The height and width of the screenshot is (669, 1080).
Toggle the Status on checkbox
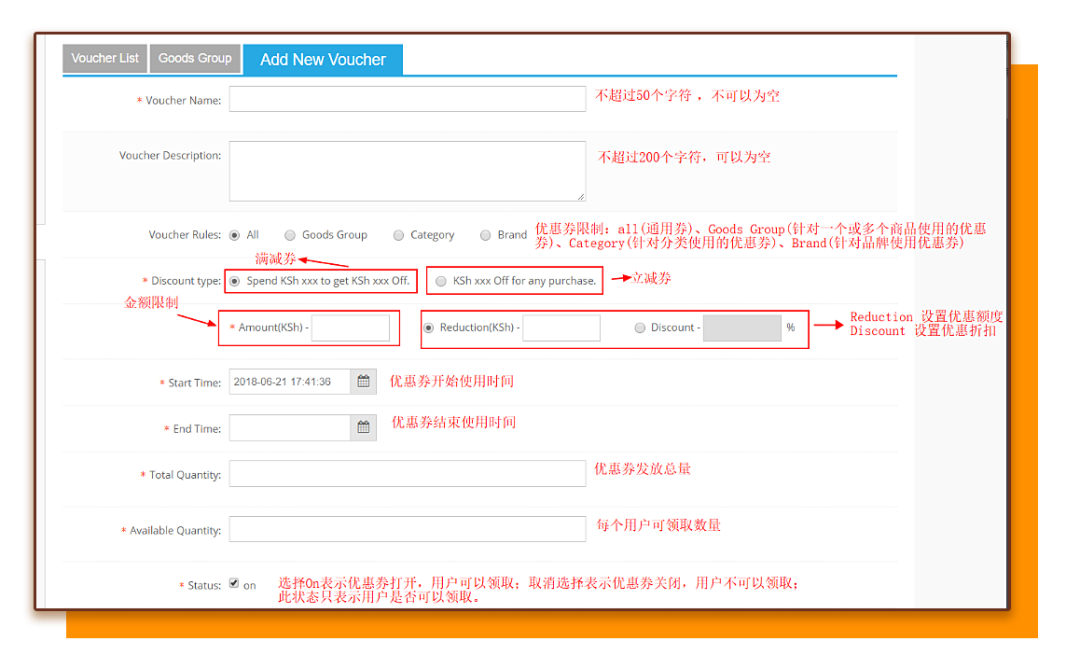(x=234, y=584)
